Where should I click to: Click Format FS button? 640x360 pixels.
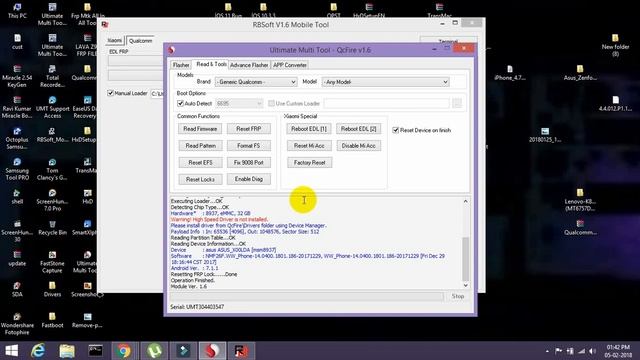249,146
